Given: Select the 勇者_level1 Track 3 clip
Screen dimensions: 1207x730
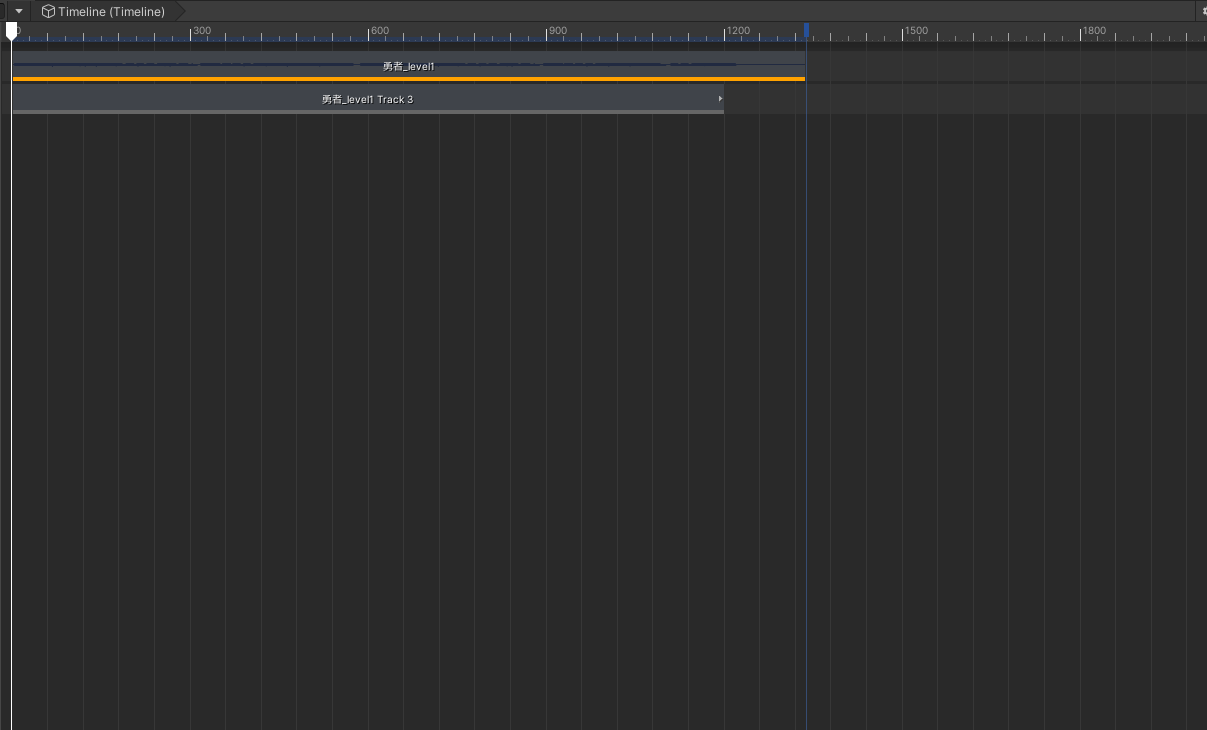Looking at the screenshot, I should [x=368, y=99].
